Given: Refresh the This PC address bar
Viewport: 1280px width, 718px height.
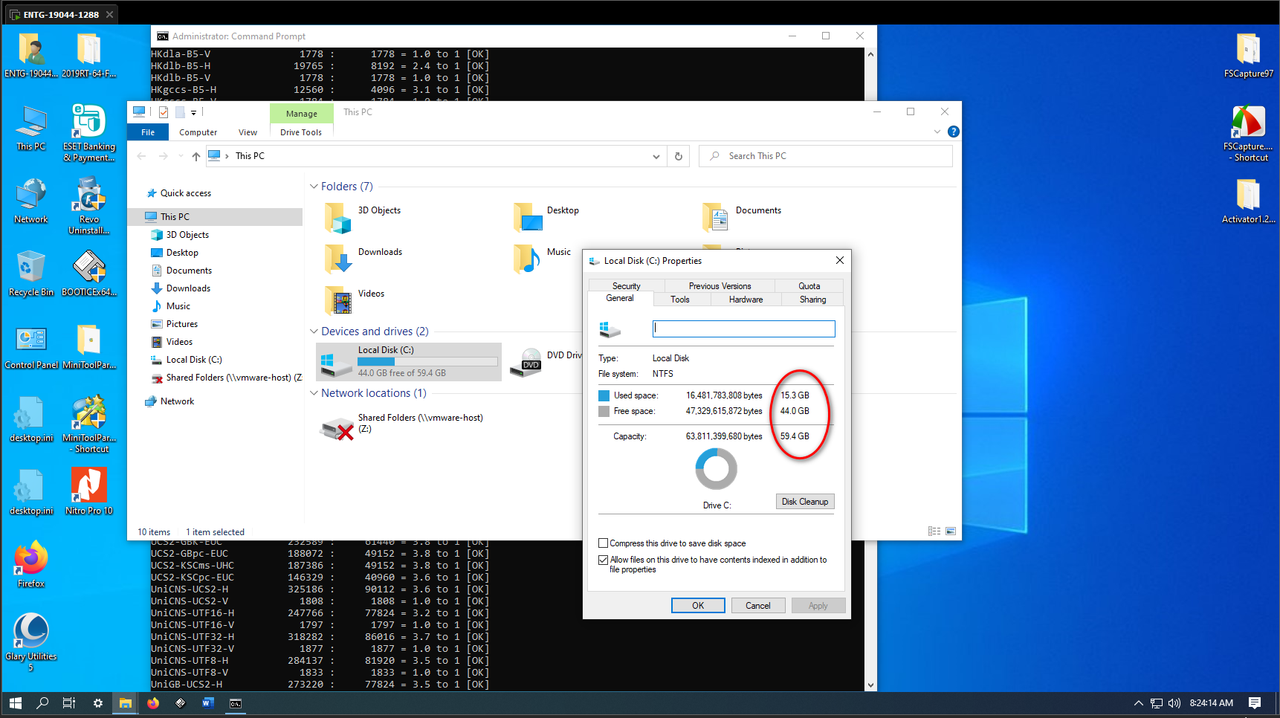Looking at the screenshot, I should [679, 156].
